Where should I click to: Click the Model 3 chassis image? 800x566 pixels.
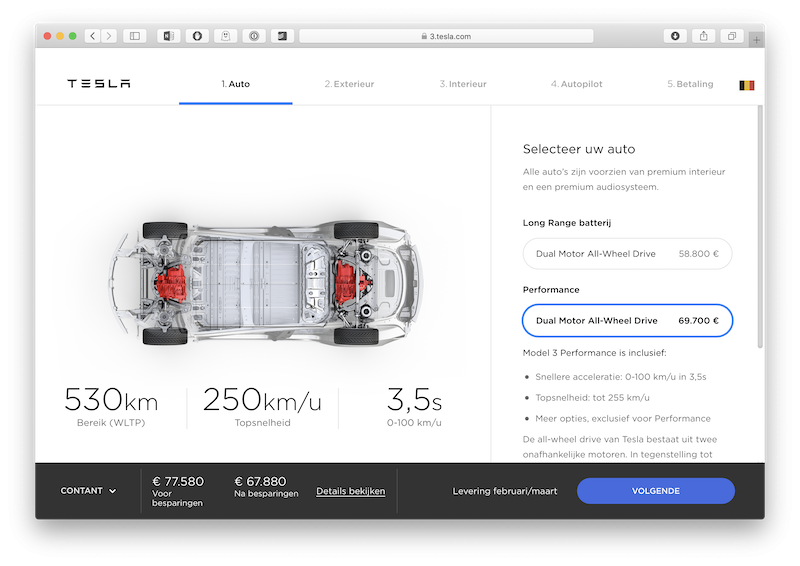coord(265,283)
